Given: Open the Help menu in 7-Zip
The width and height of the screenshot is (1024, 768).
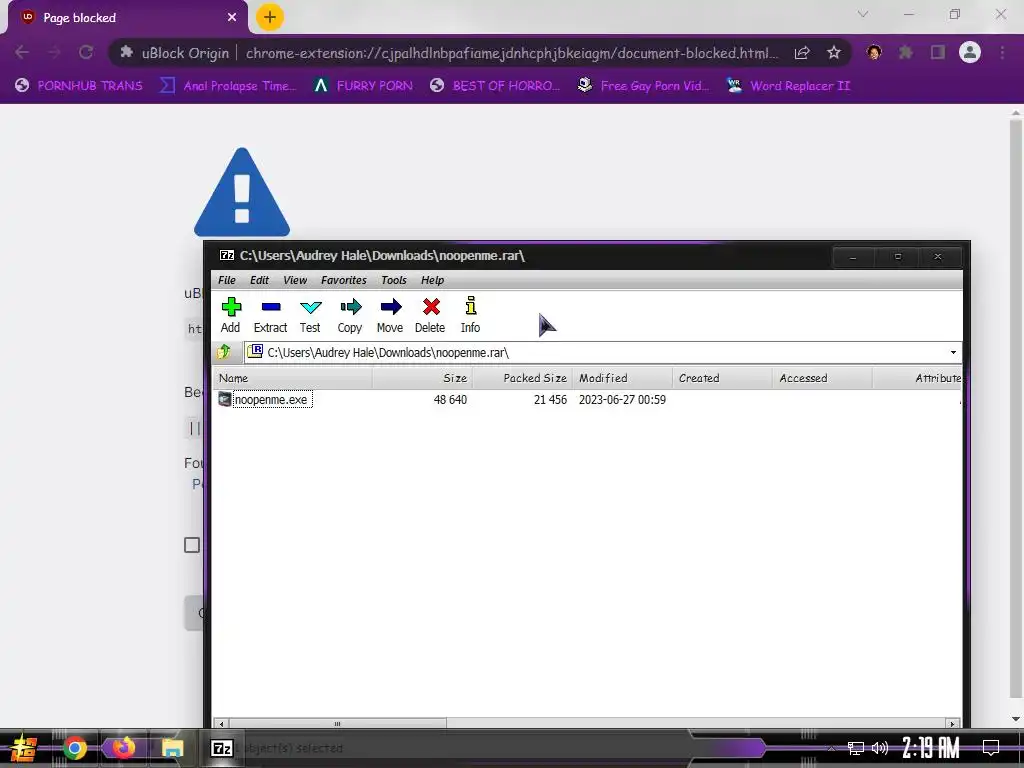Looking at the screenshot, I should click(x=432, y=280).
